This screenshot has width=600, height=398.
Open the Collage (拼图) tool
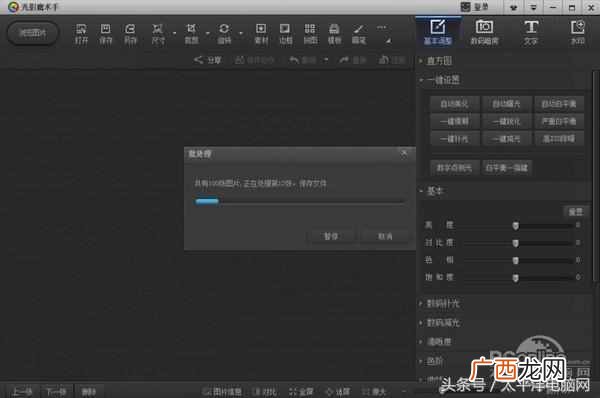click(310, 29)
